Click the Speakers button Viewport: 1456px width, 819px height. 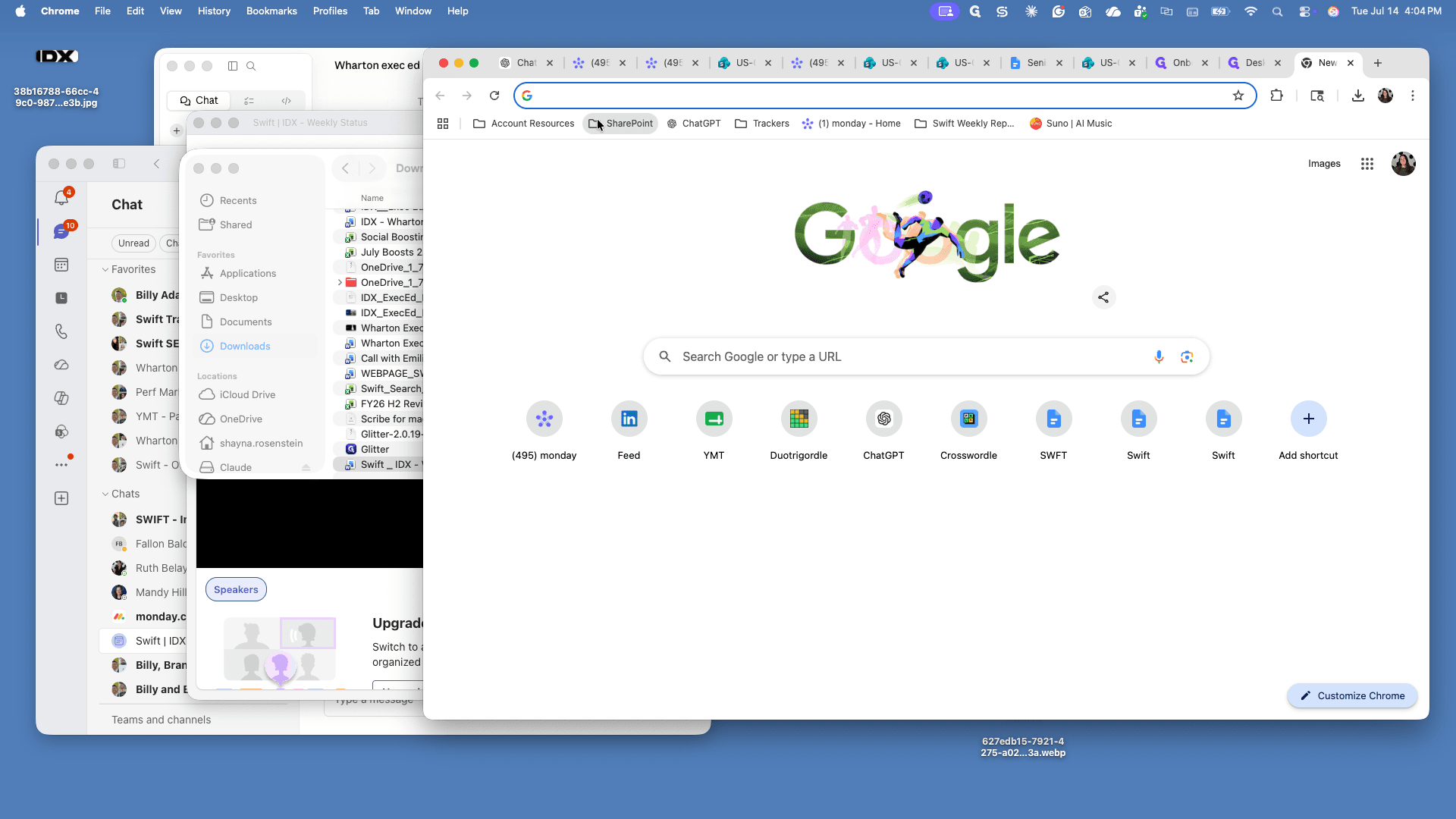pos(236,590)
